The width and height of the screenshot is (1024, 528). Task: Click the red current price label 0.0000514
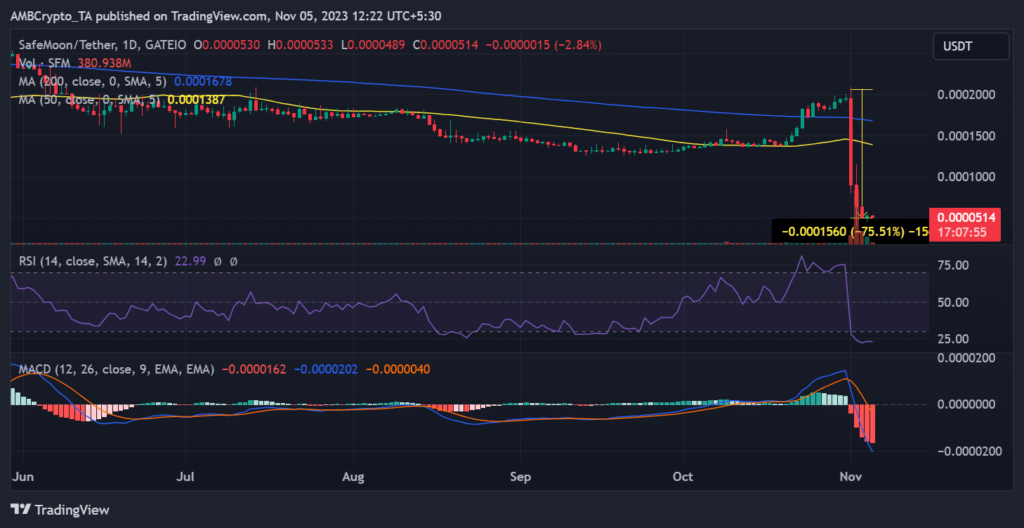pyautogui.click(x=961, y=217)
